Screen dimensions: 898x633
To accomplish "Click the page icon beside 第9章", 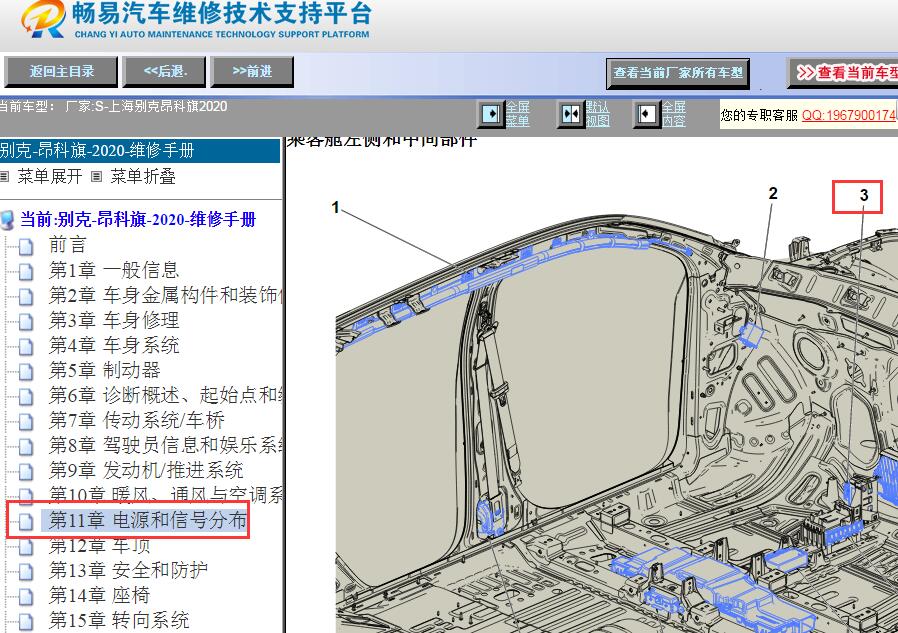I will point(26,472).
